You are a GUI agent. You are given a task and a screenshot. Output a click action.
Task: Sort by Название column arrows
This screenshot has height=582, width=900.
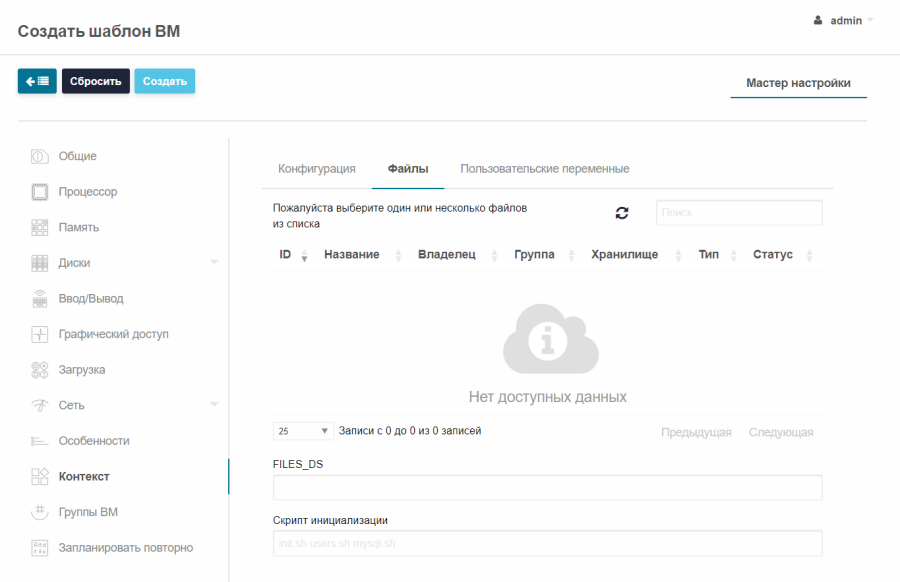point(398,255)
